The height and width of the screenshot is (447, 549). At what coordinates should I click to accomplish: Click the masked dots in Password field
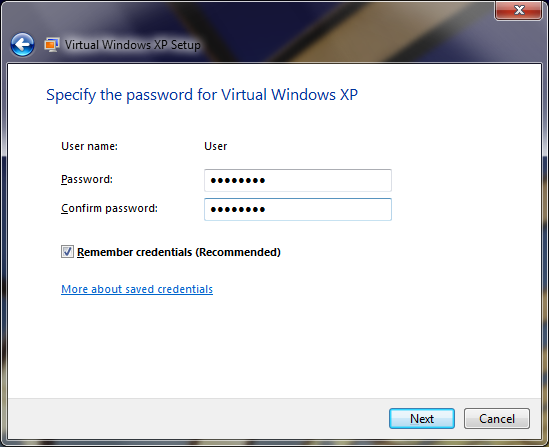coord(238,181)
